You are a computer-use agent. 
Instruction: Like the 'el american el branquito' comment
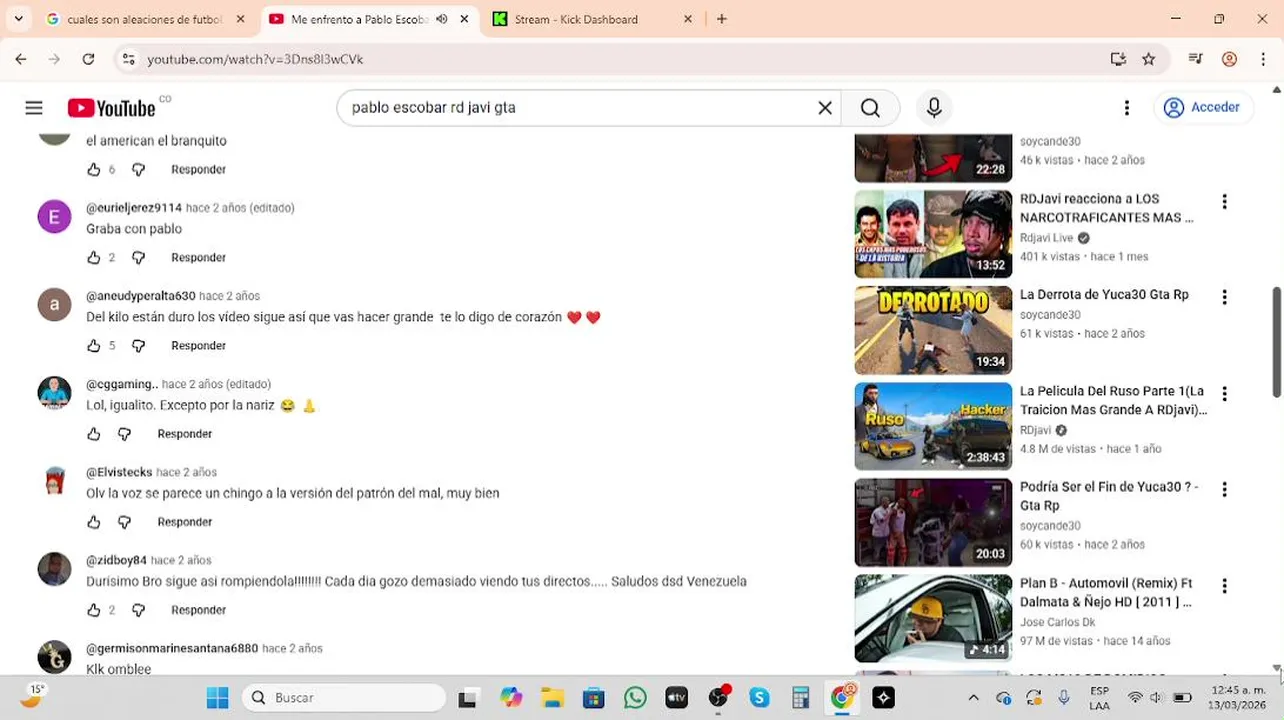(94, 170)
